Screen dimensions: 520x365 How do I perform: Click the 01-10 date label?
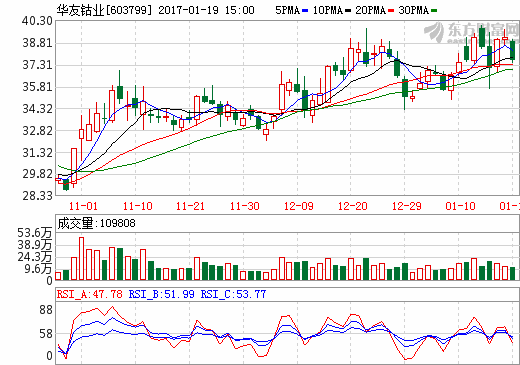(460, 206)
